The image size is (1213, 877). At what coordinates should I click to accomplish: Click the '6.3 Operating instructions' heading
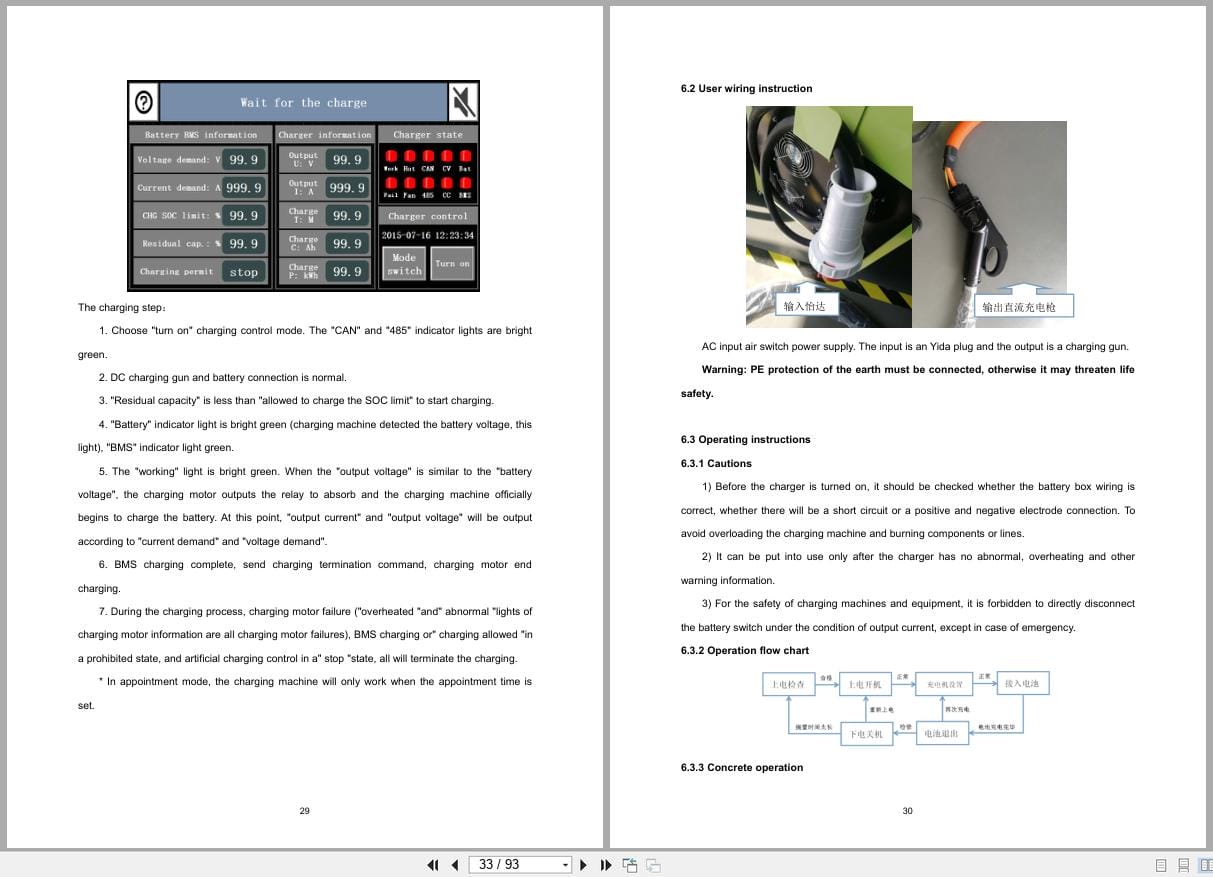coord(745,440)
